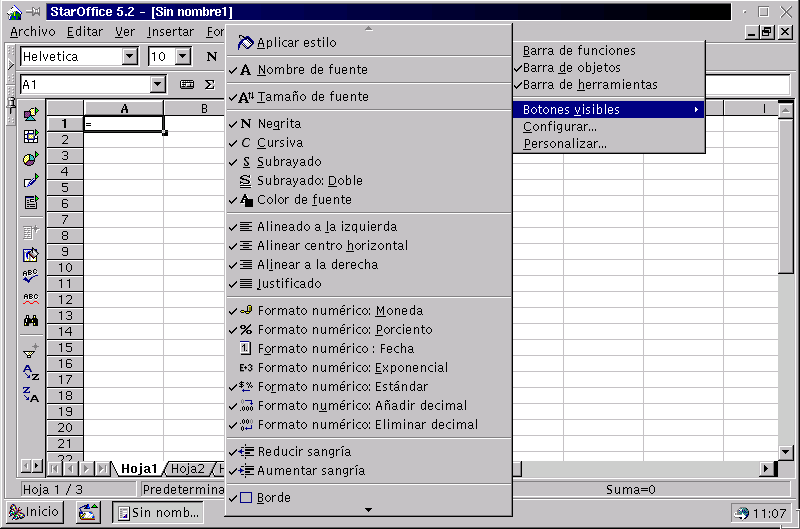Choose Personalizar... from the context menu
The width and height of the screenshot is (800, 529).
[564, 143]
